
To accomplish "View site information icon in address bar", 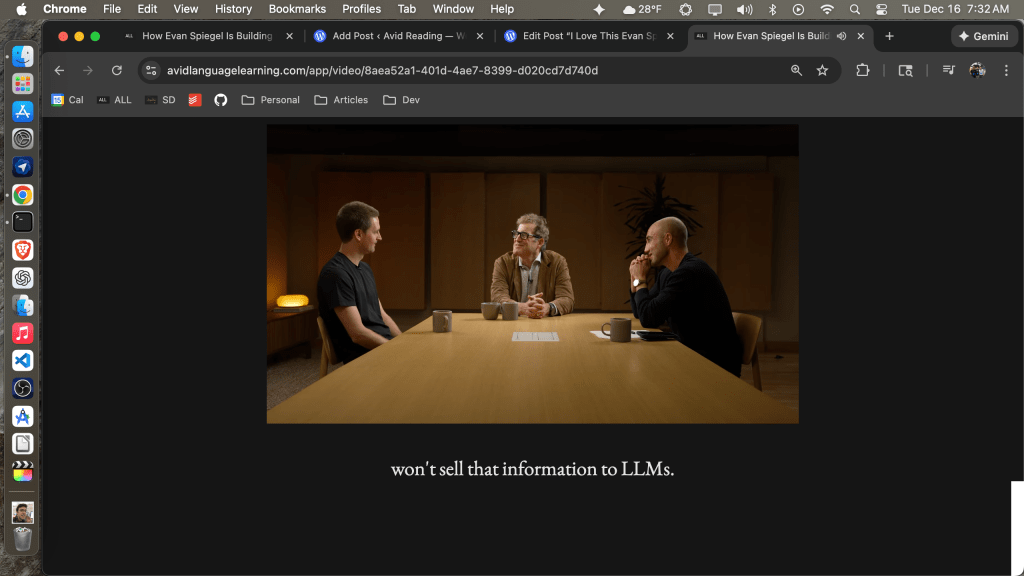I will click(x=151, y=71).
